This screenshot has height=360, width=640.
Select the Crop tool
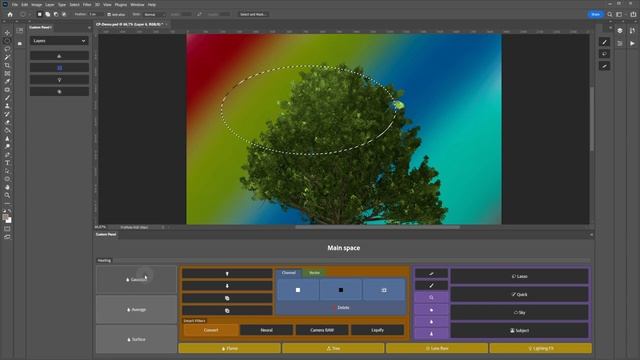pos(7,65)
